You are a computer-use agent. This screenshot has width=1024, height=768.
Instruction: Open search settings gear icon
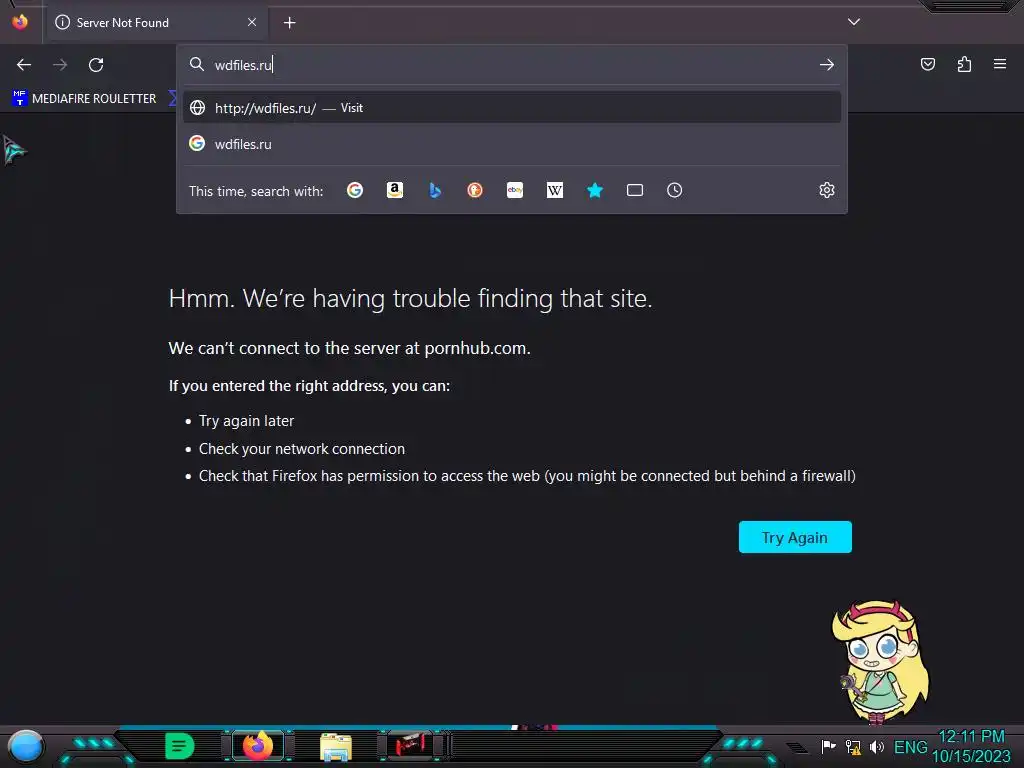point(827,190)
